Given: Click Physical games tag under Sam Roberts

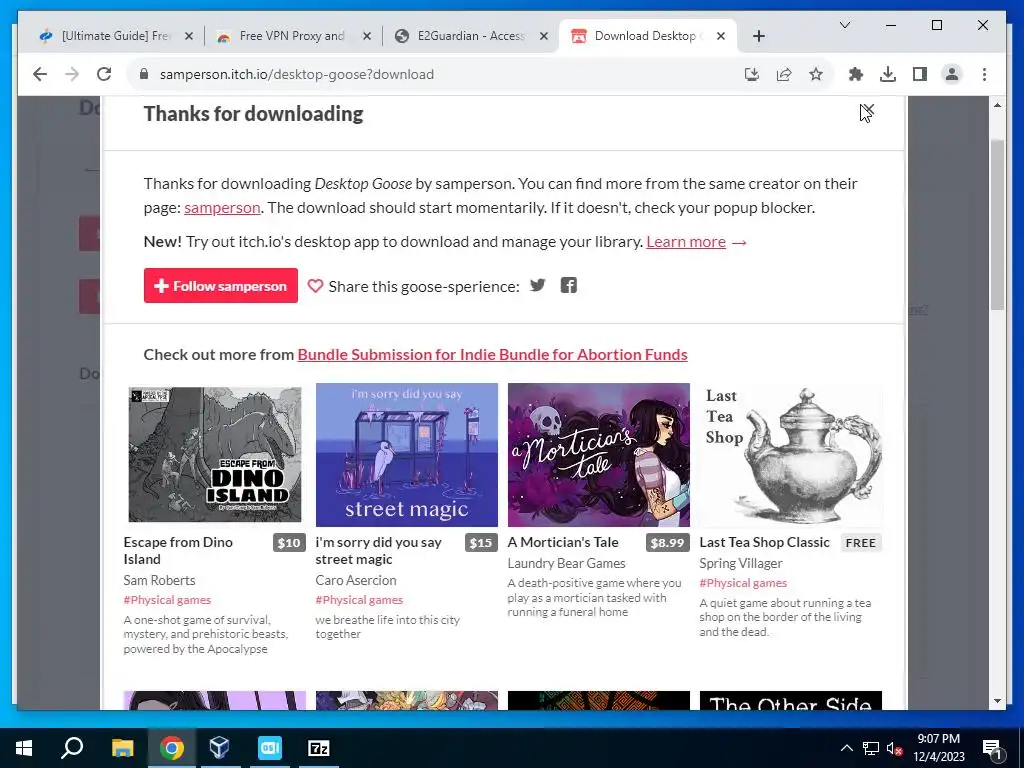Looking at the screenshot, I should coord(167,600).
